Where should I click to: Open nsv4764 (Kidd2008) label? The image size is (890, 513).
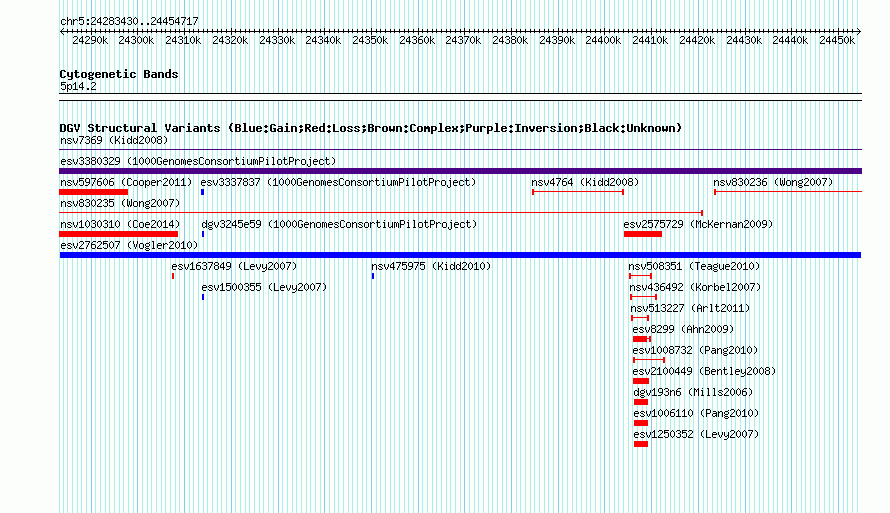[x=585, y=182]
